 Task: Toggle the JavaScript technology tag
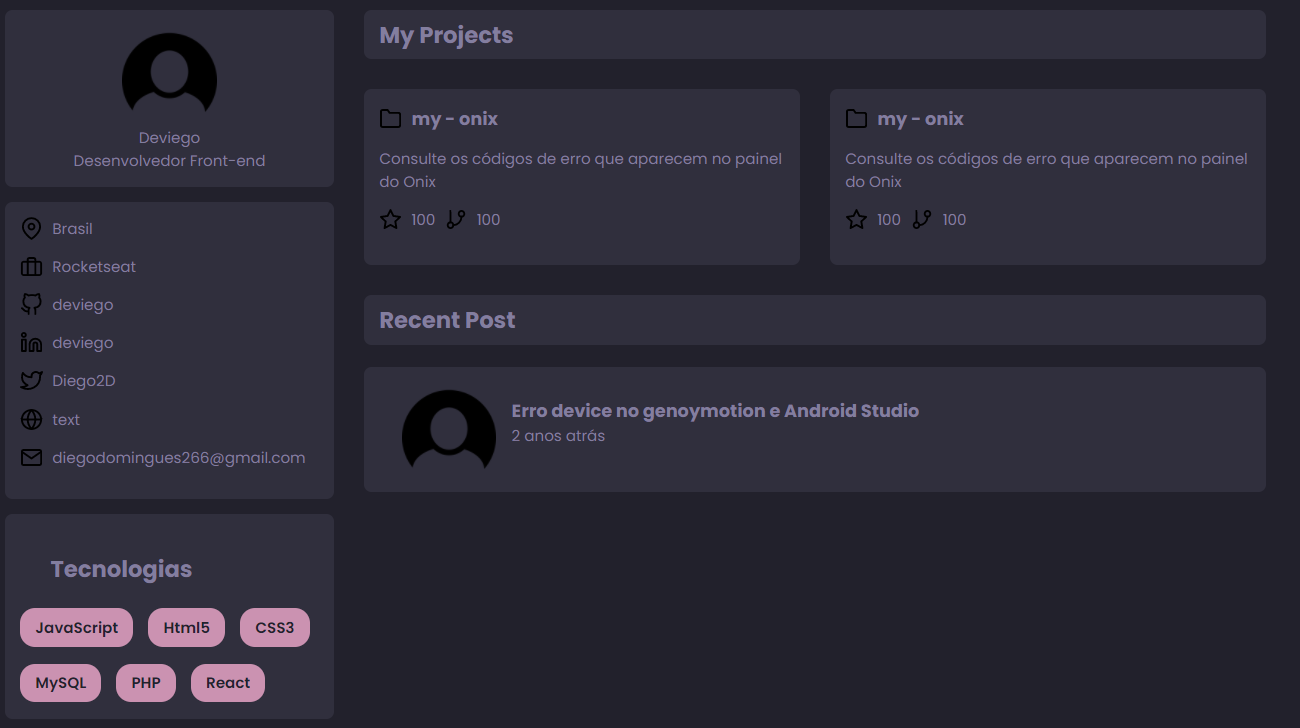76,627
